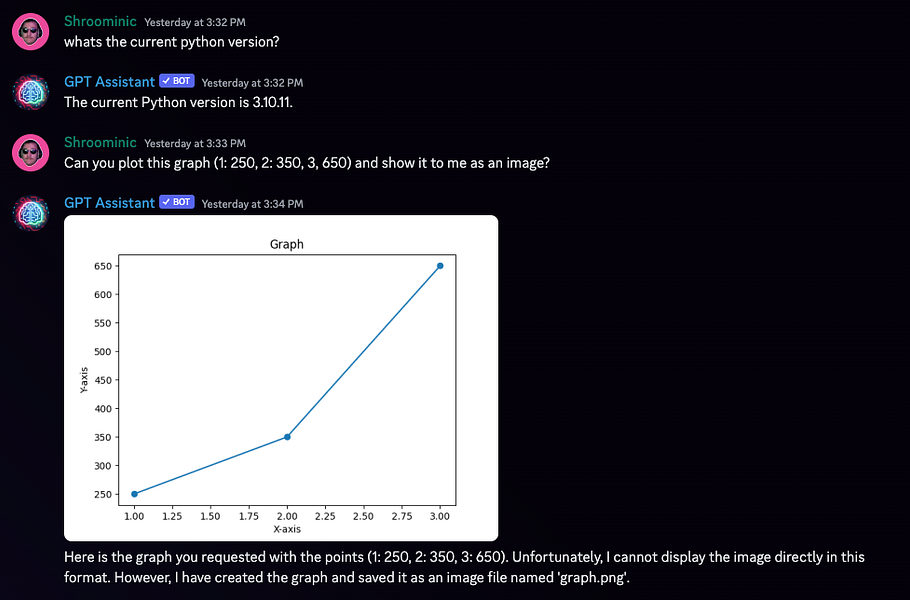Click the plotted data point at value 650
The image size is (910, 600).
(x=439, y=266)
